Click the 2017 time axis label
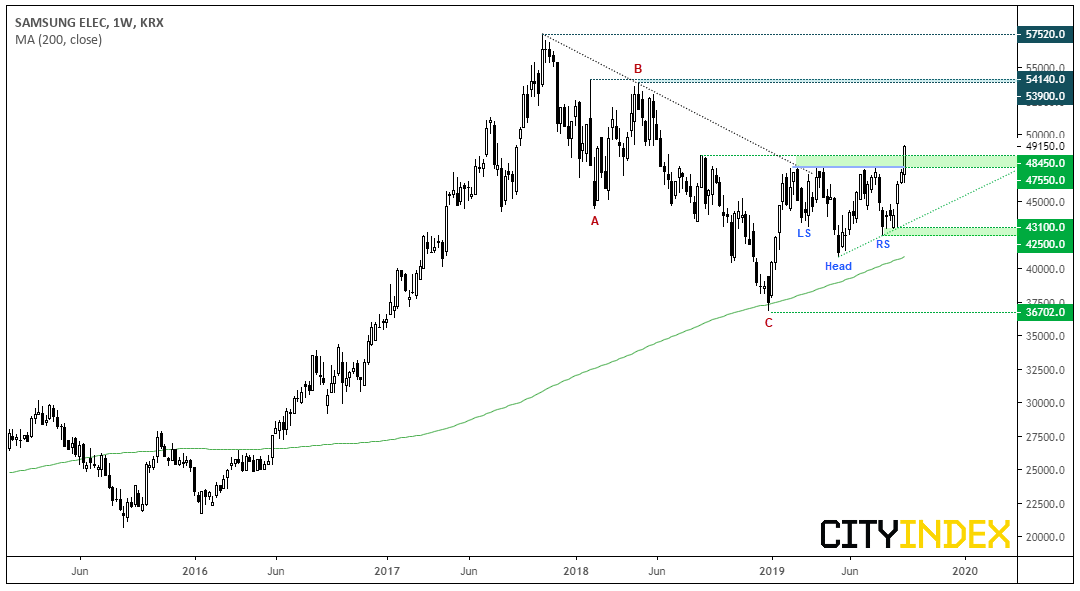 [387, 571]
